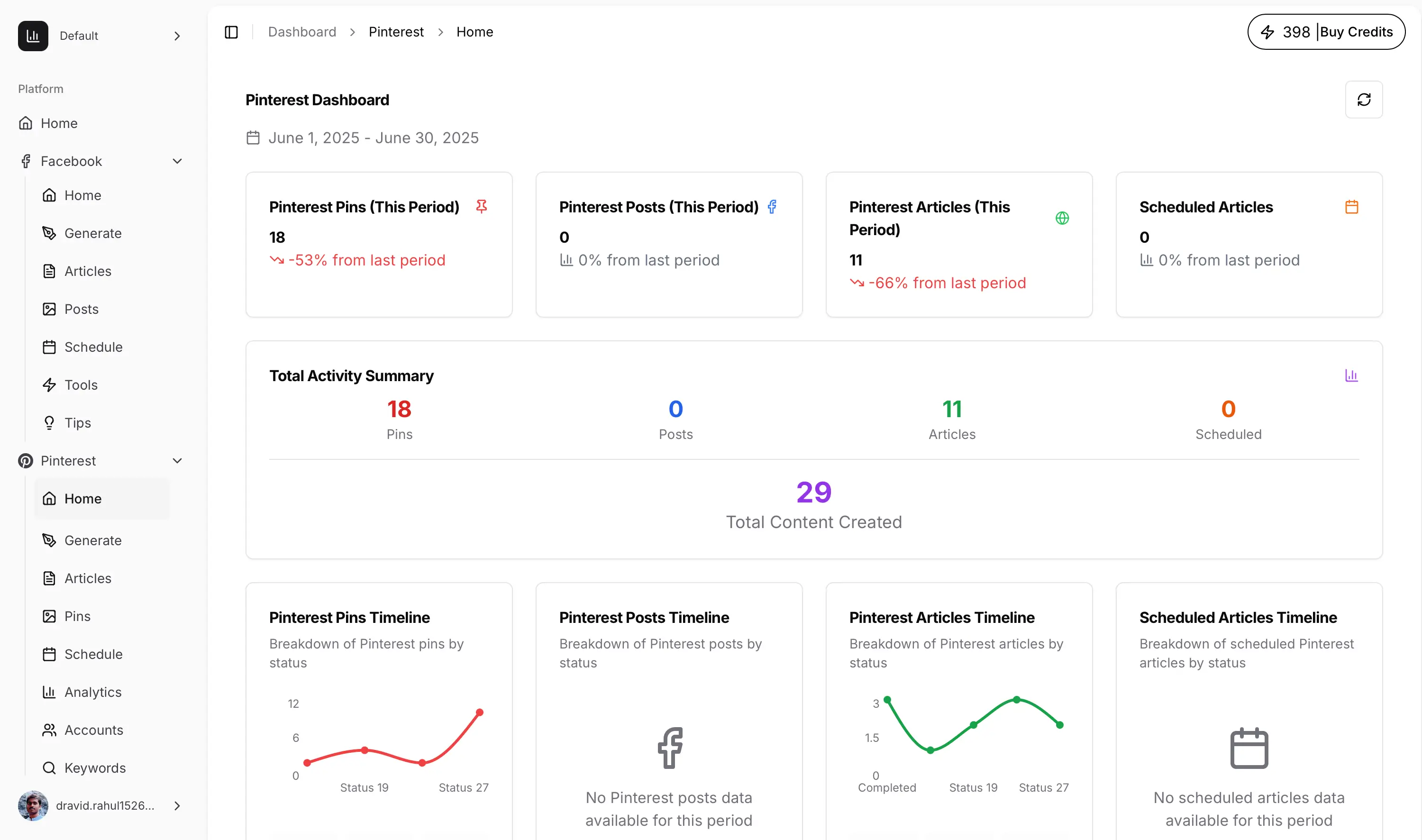
Task: Click the calendar icon beside the date range
Action: pos(253,137)
